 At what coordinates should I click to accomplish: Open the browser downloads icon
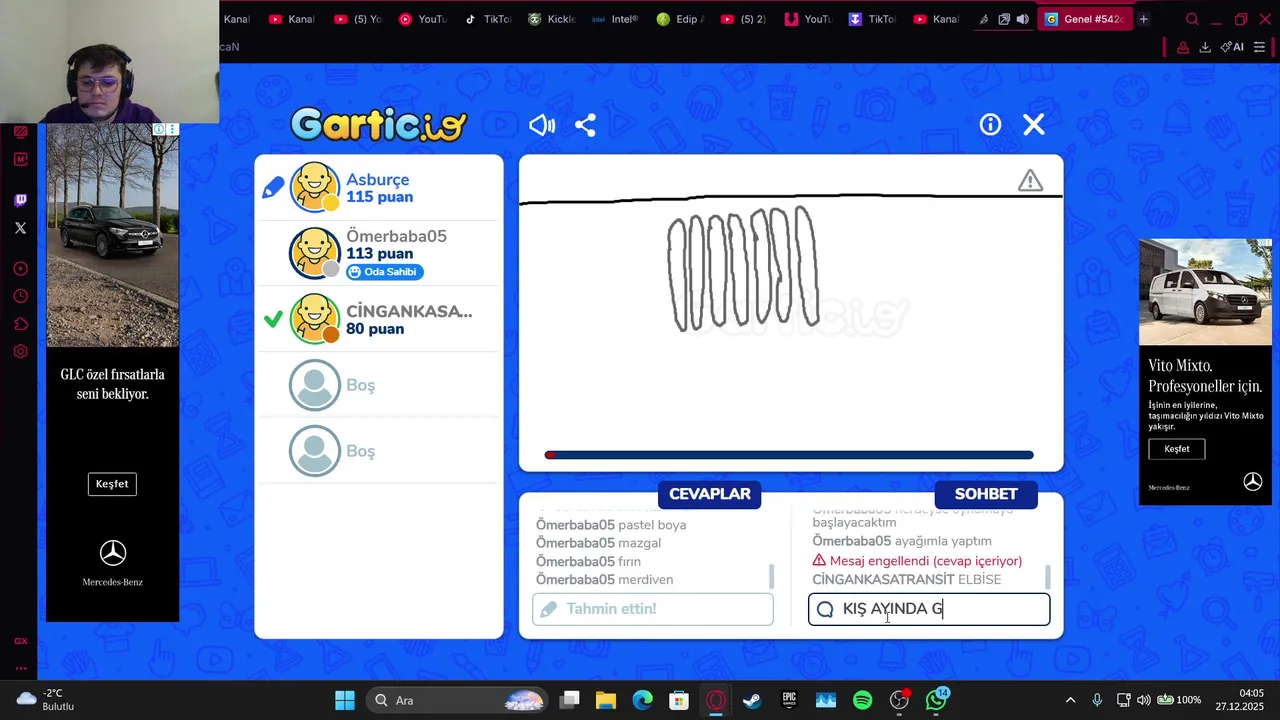1205,47
